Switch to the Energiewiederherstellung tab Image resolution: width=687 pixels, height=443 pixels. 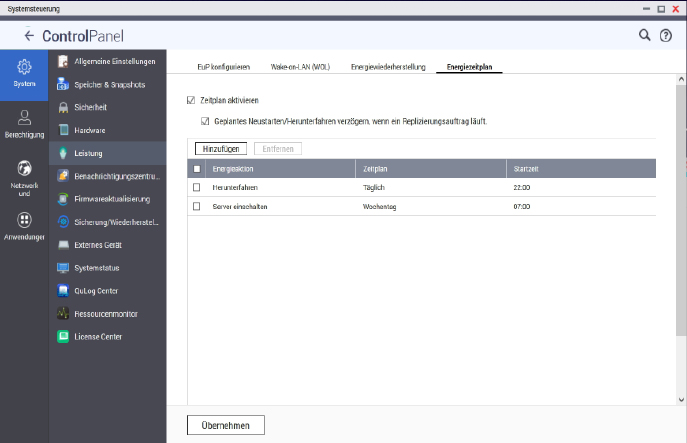click(388, 67)
